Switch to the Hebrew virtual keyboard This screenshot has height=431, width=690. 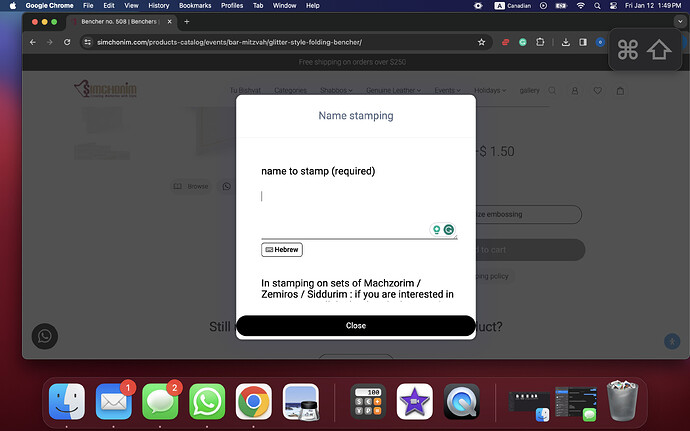click(x=282, y=250)
